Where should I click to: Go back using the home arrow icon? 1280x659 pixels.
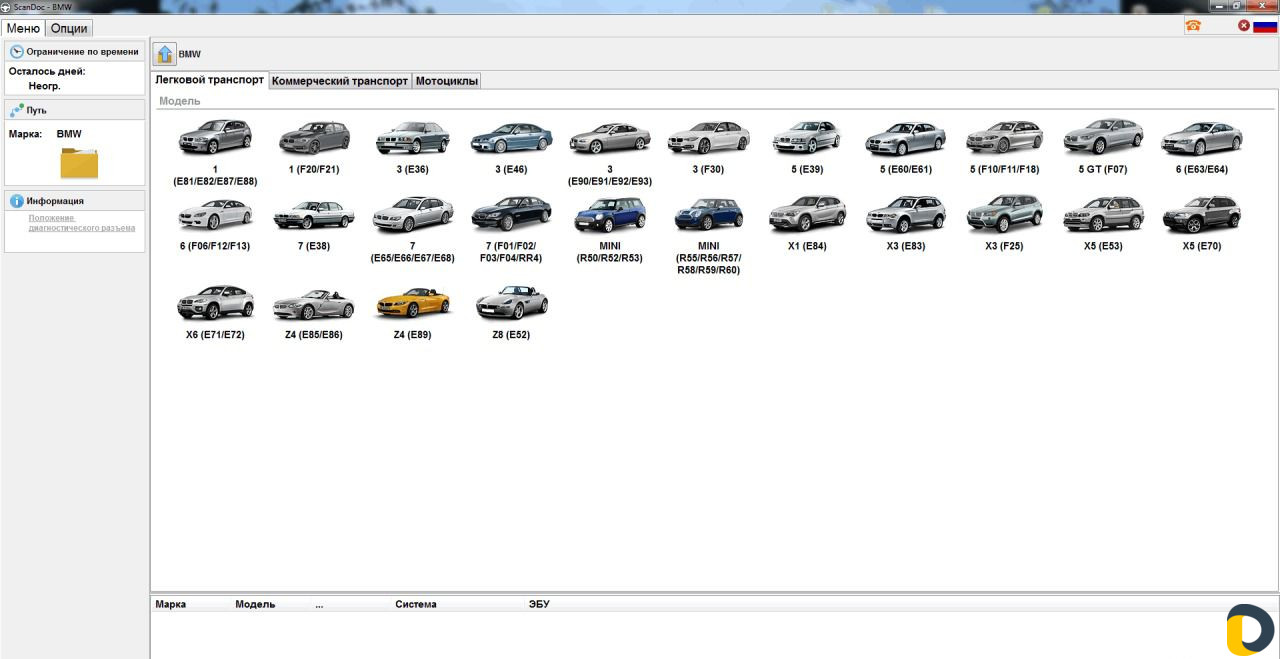(x=165, y=54)
